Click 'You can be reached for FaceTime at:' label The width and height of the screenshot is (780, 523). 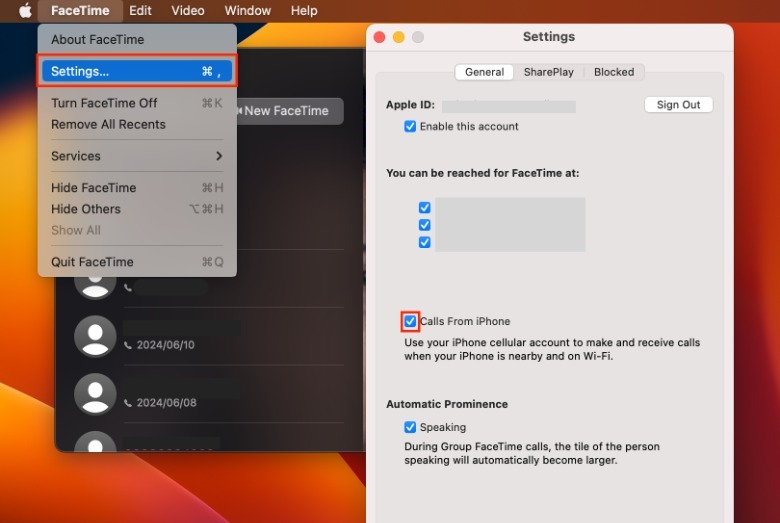tap(483, 173)
